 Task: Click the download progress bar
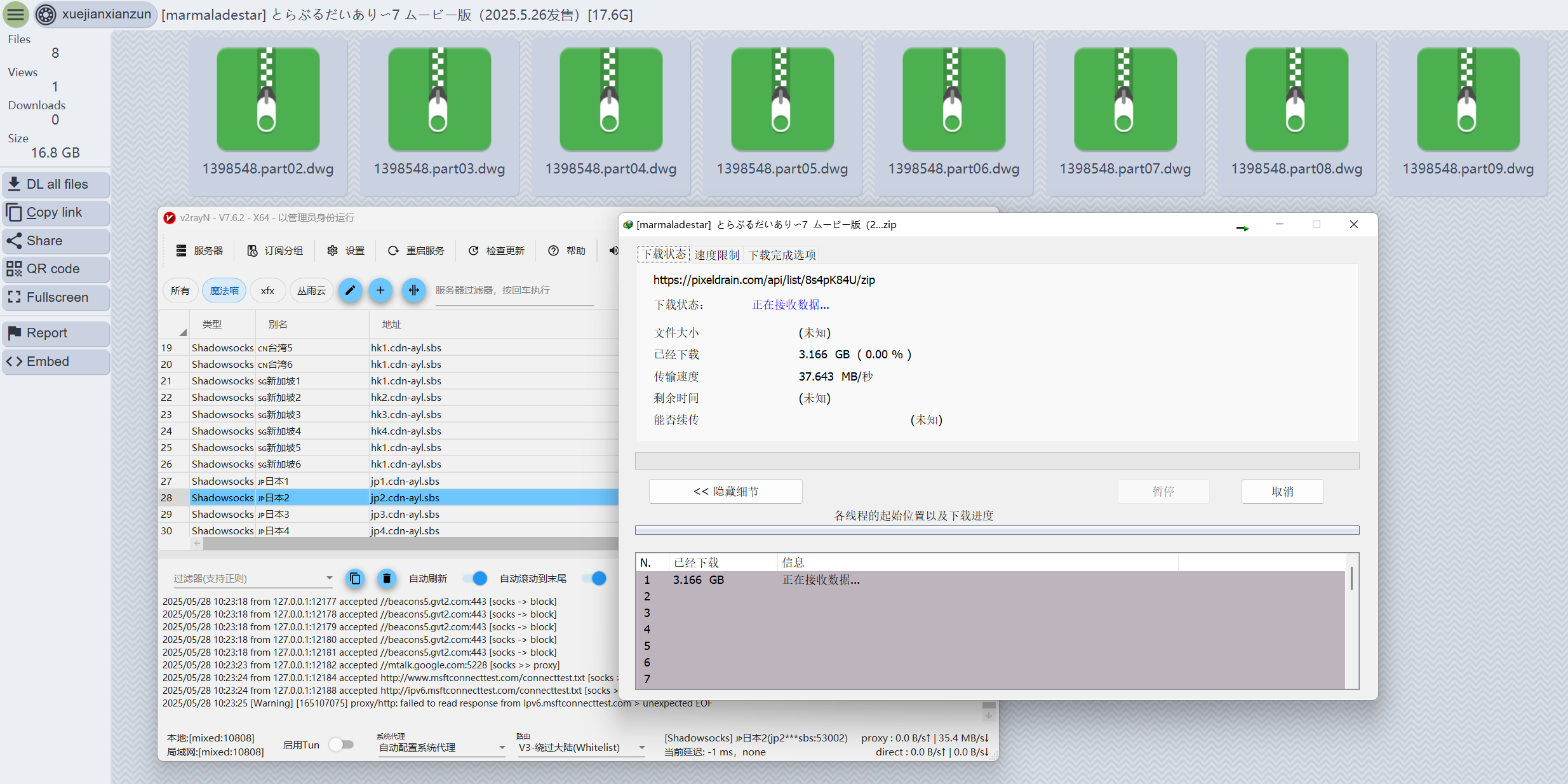click(997, 461)
